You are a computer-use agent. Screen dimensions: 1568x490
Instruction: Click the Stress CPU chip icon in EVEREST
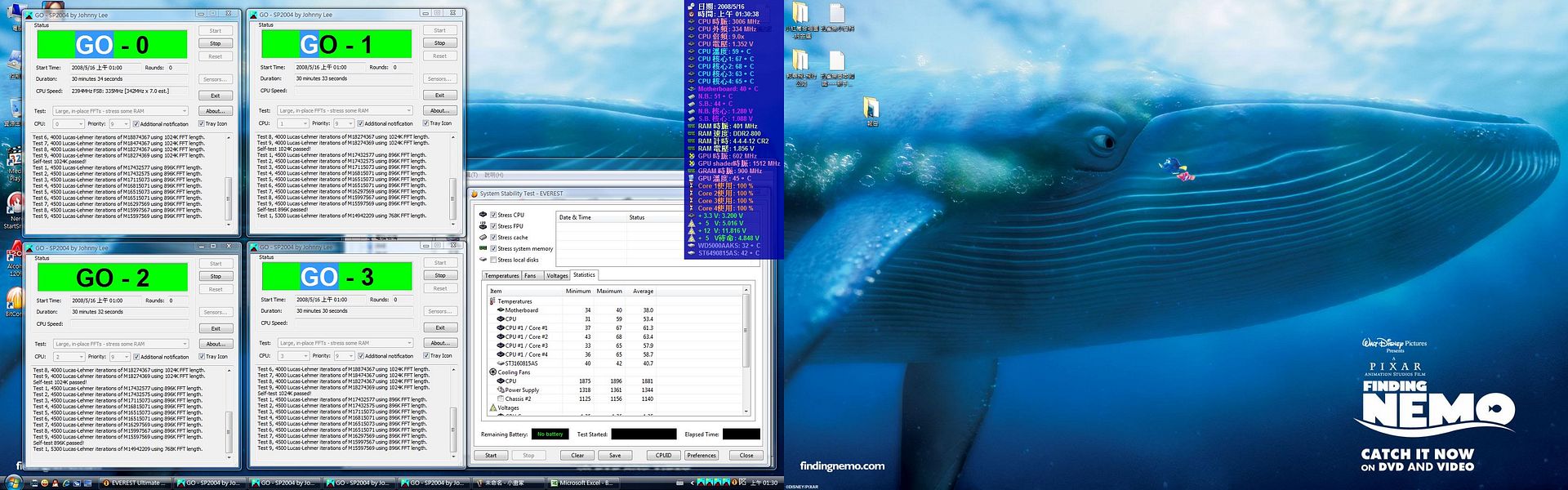click(x=483, y=215)
